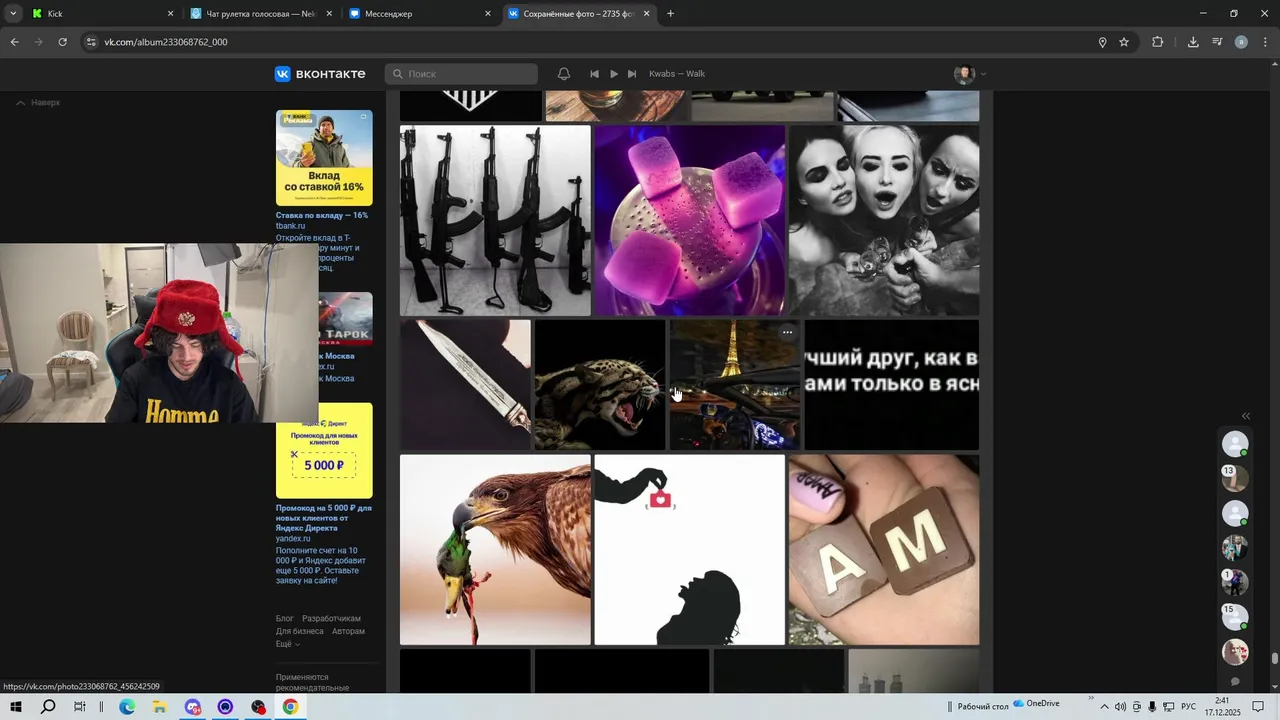Play the track Kwabs — Walk
Image resolution: width=1280 pixels, height=720 pixels.
pyautogui.click(x=614, y=74)
